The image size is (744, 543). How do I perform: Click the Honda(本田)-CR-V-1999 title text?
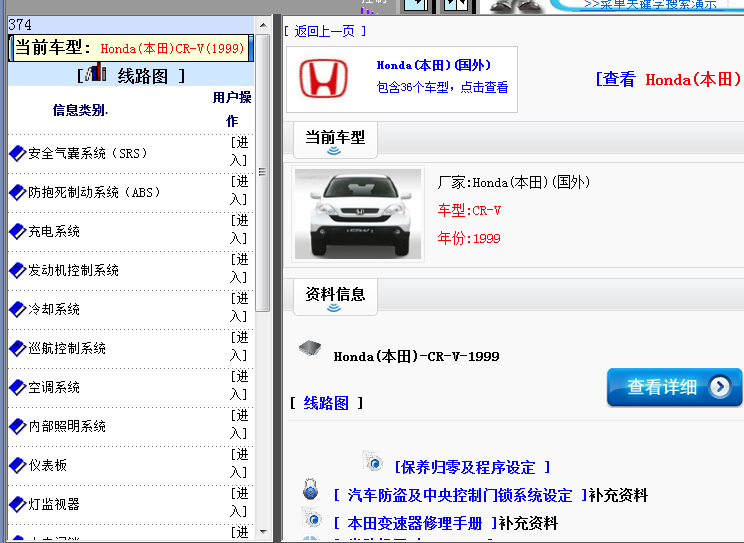[x=416, y=356]
